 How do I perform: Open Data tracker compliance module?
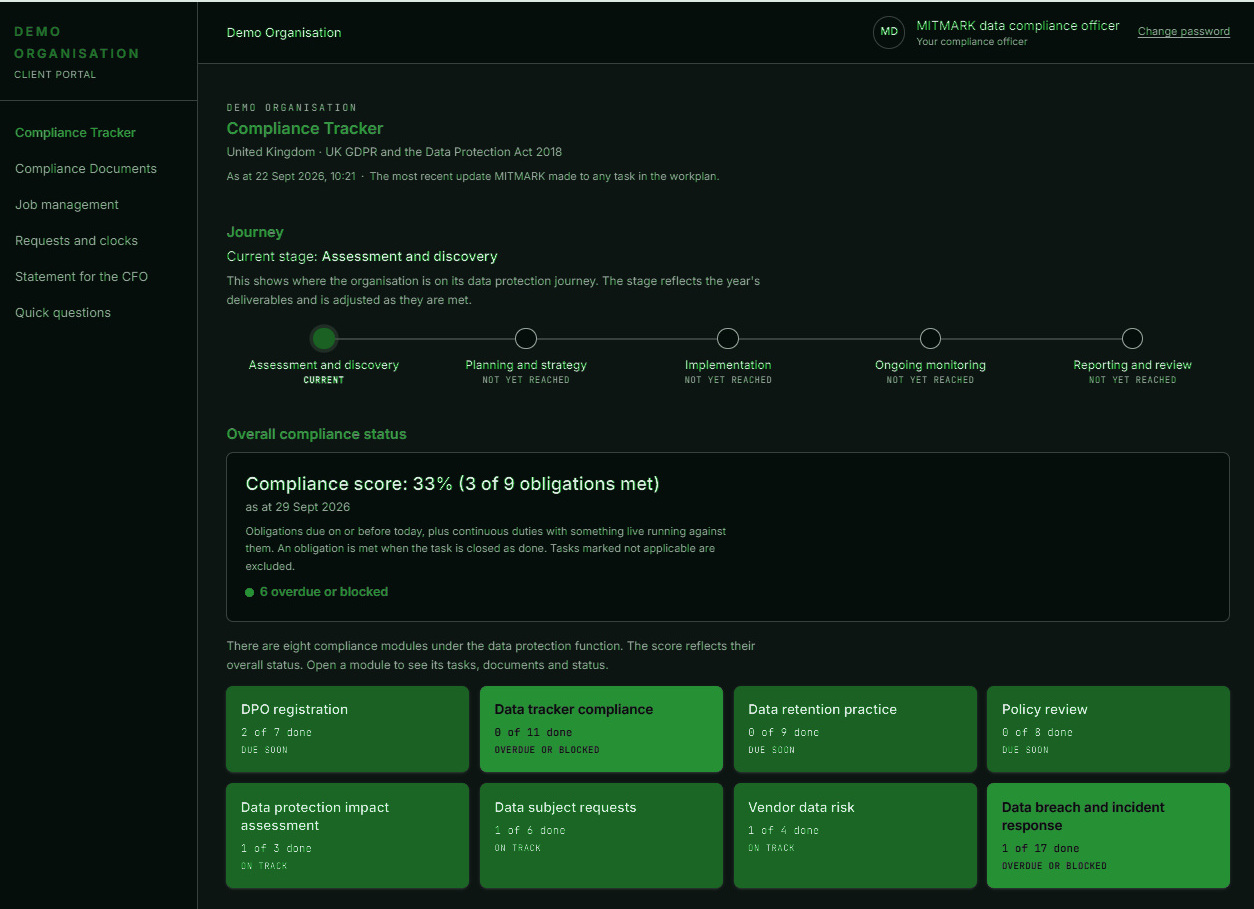[x=601, y=729]
